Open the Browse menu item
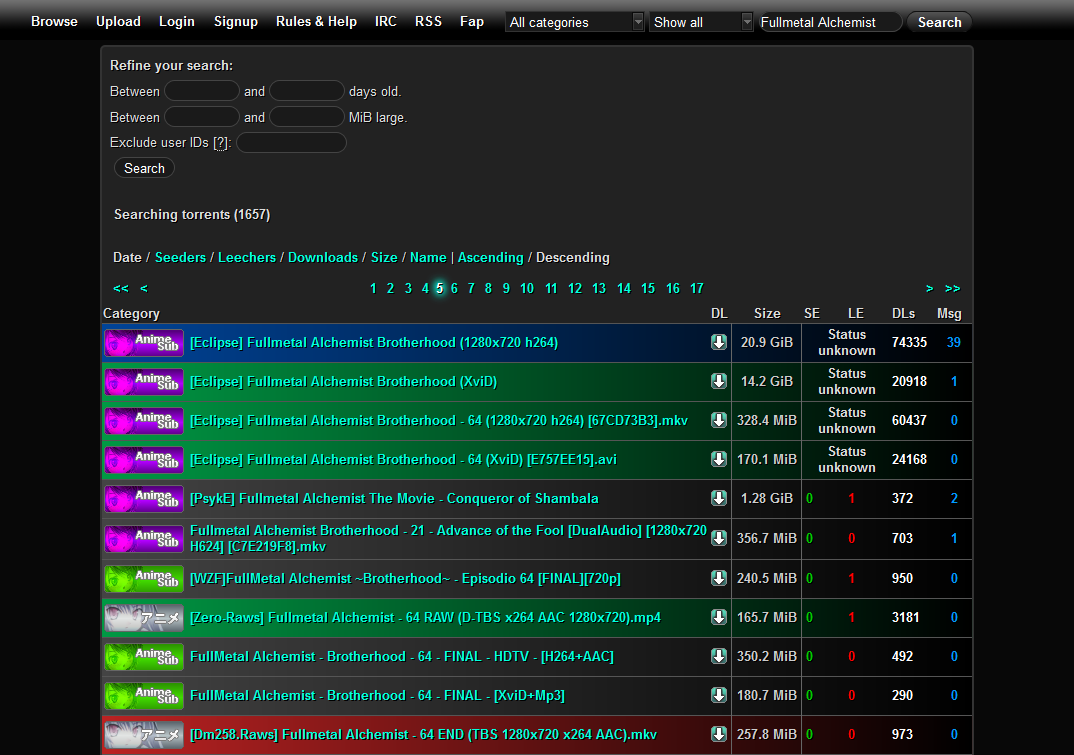 [x=54, y=22]
